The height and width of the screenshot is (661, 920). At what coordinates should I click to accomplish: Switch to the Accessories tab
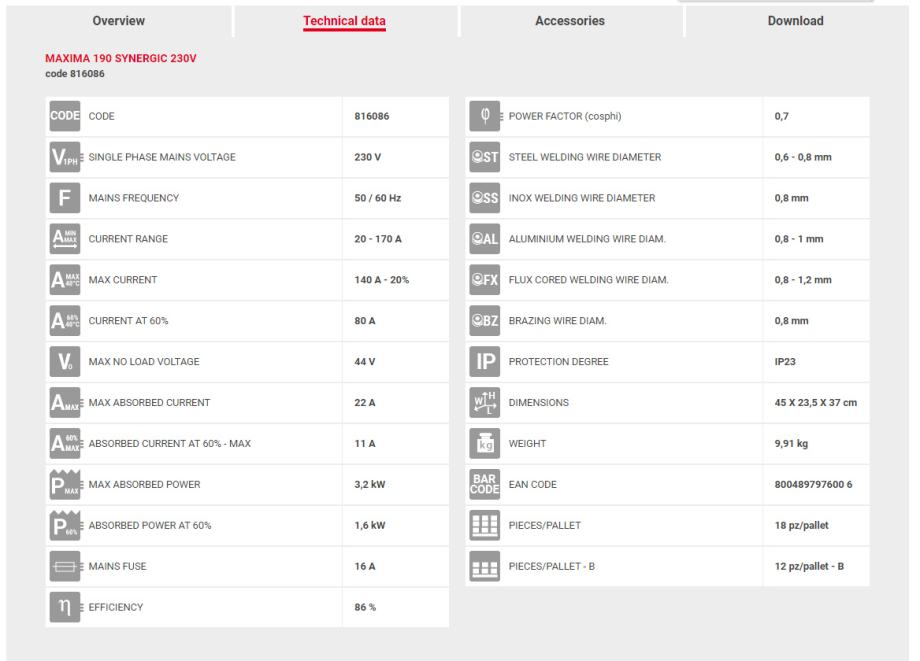tap(570, 21)
